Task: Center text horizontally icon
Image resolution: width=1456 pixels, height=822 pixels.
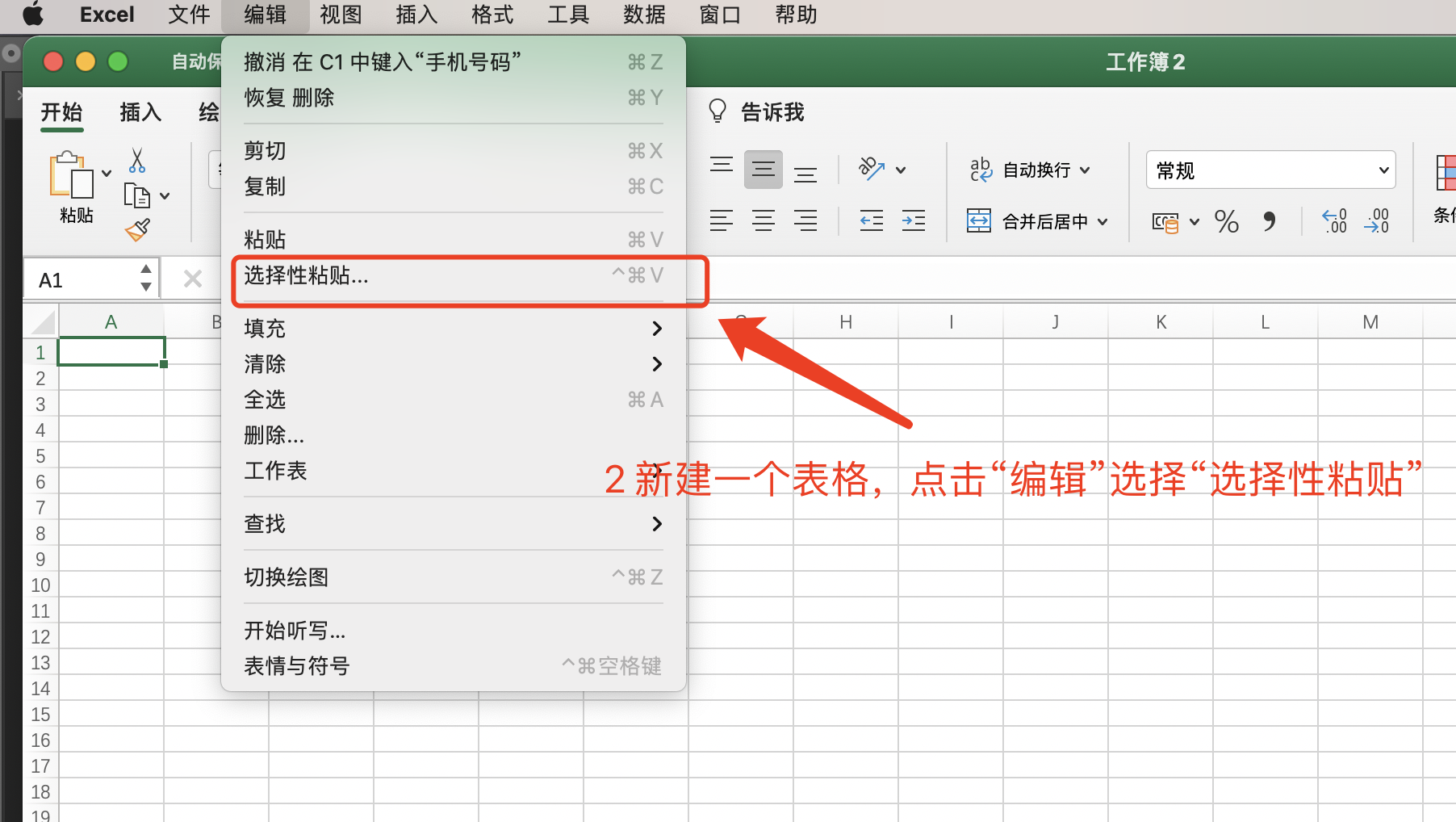Action: click(x=764, y=220)
